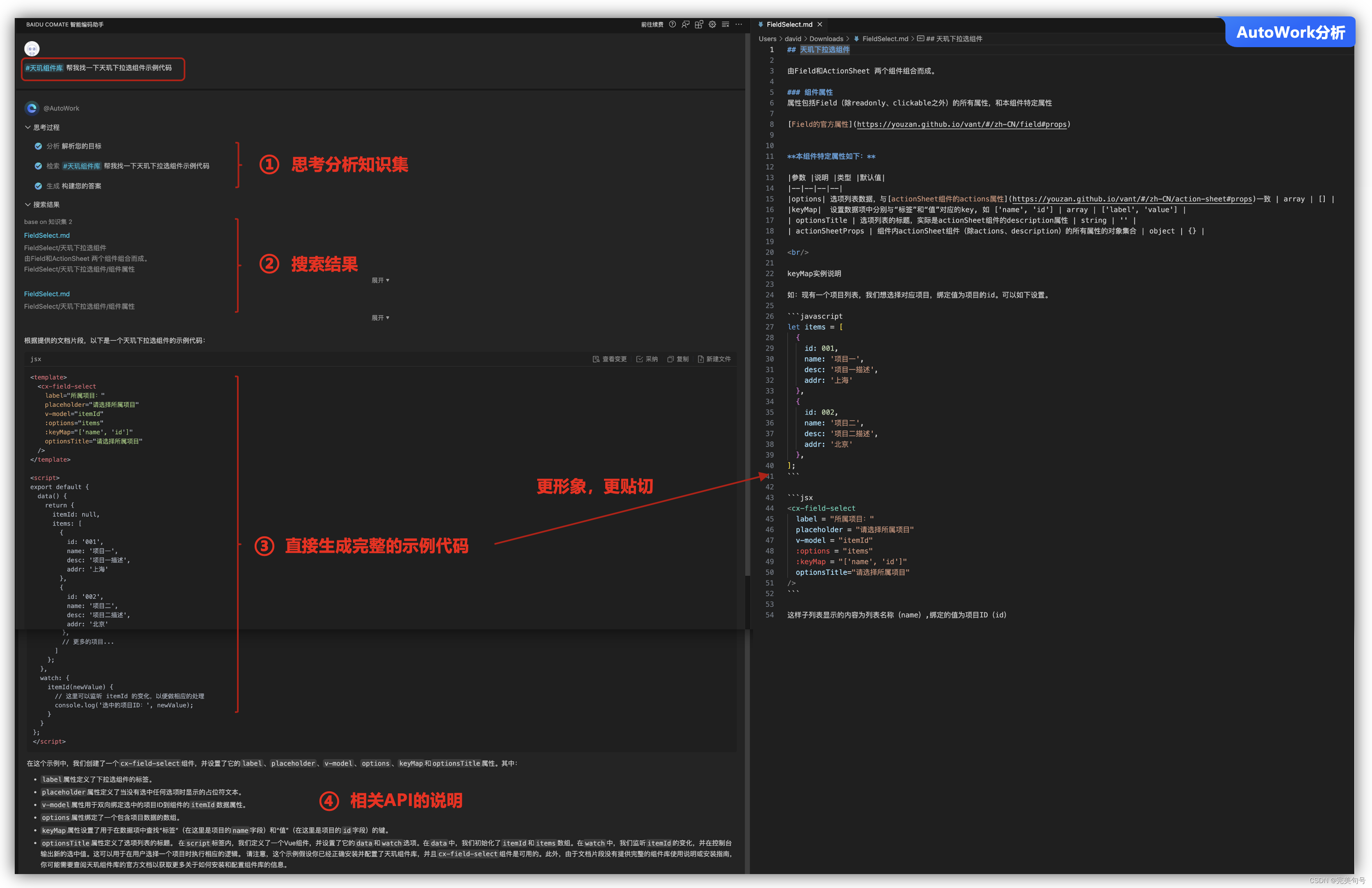
Task: Click the Users breadcrumb segment
Action: tap(767, 39)
